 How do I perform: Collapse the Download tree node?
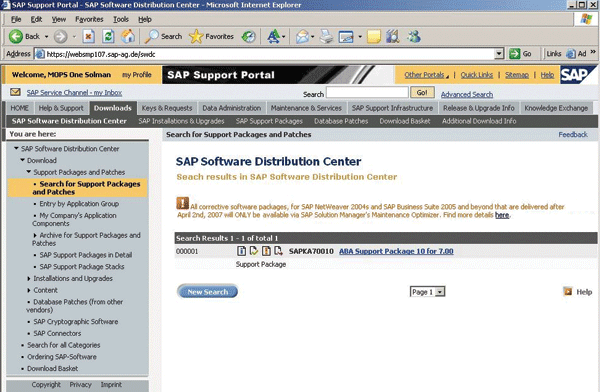[23, 160]
